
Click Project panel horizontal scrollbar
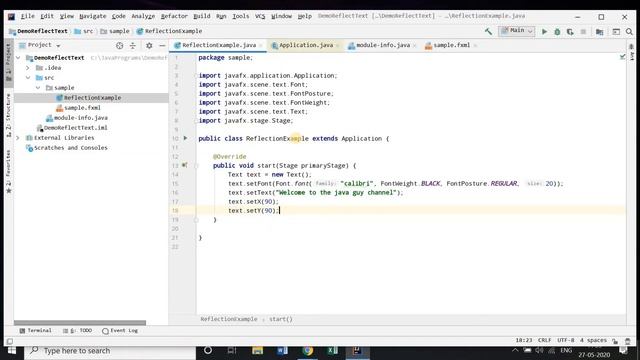tap(80, 322)
